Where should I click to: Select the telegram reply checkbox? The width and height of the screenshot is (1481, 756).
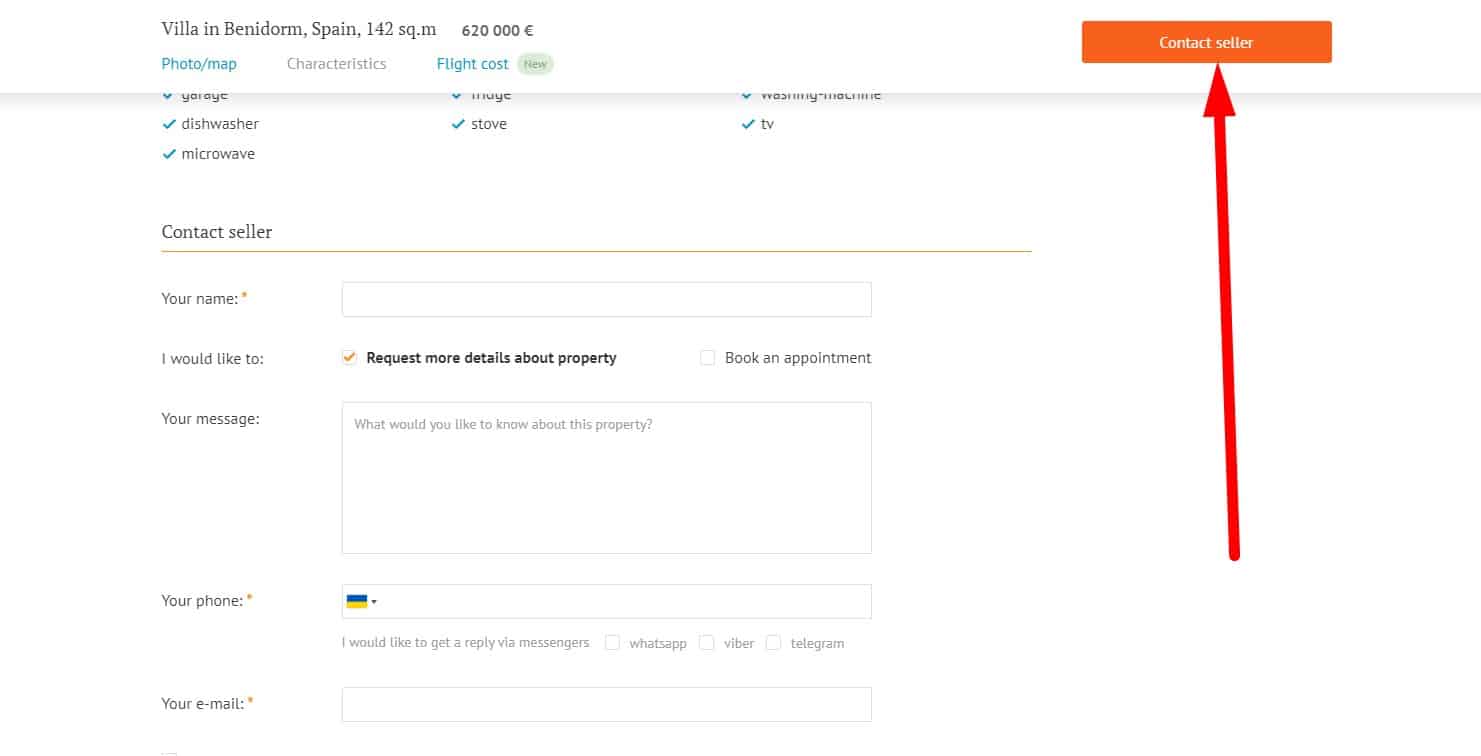[x=773, y=643]
